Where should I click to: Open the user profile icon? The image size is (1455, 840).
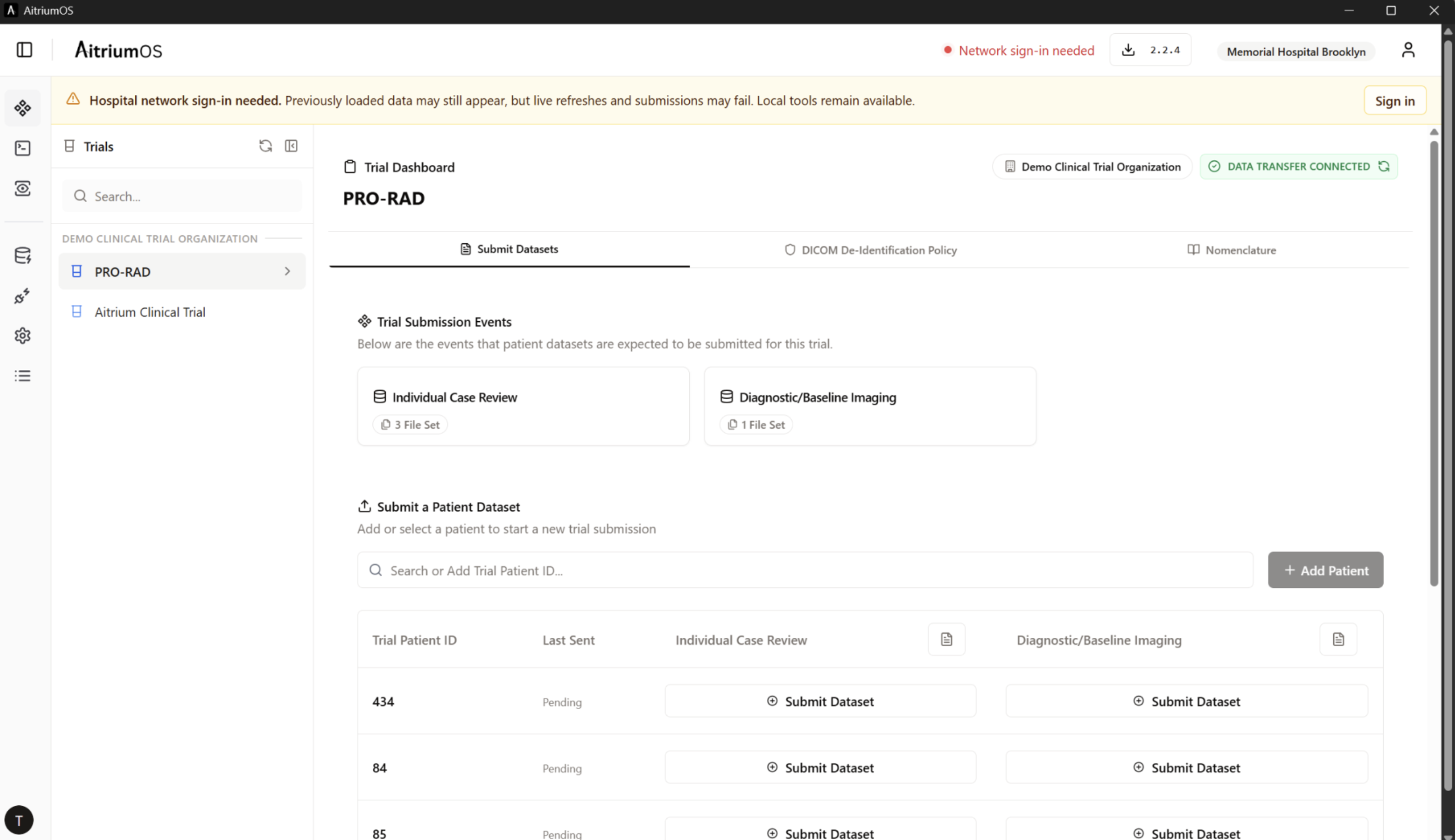pyautogui.click(x=1408, y=50)
